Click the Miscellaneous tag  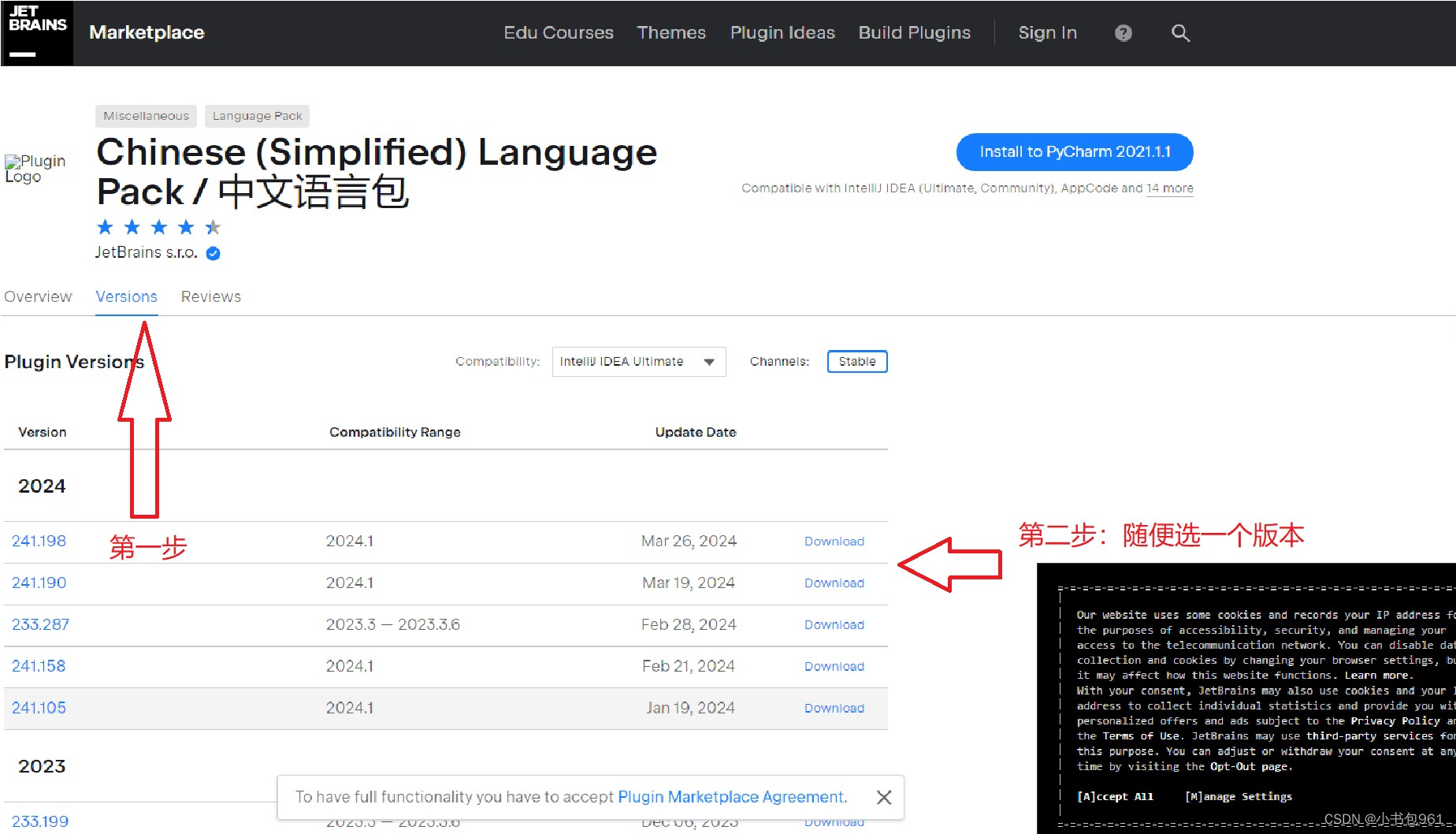[x=146, y=116]
